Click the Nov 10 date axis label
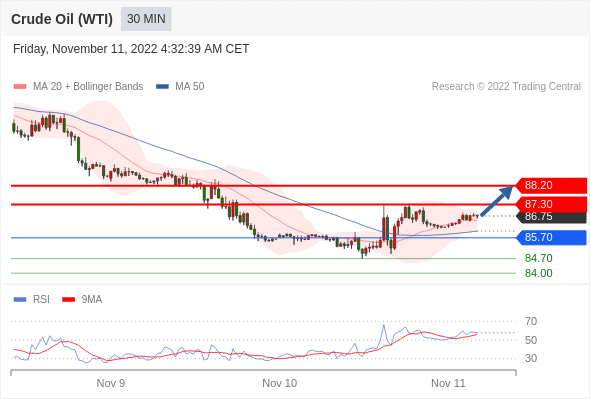This screenshot has width=590, height=400. coord(280,383)
